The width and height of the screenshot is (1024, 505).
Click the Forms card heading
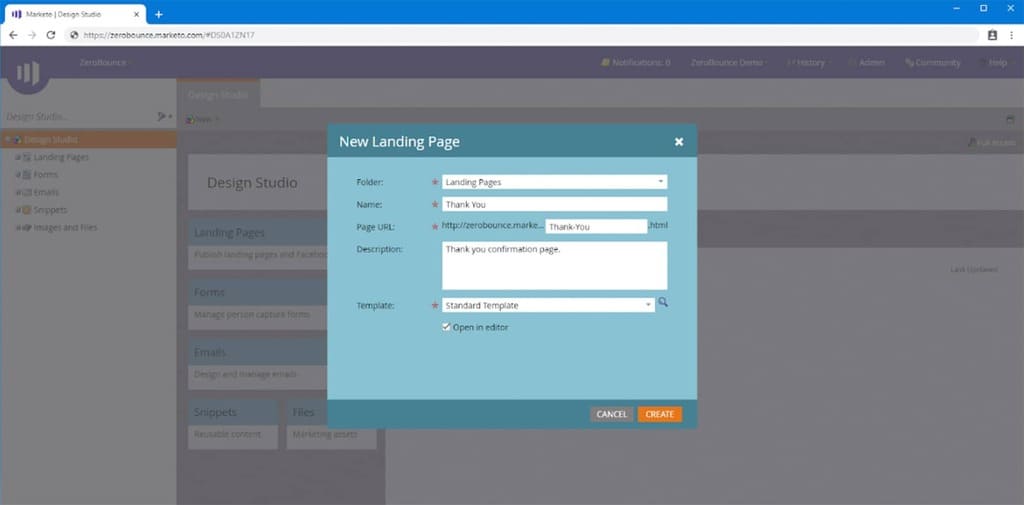pyautogui.click(x=209, y=292)
